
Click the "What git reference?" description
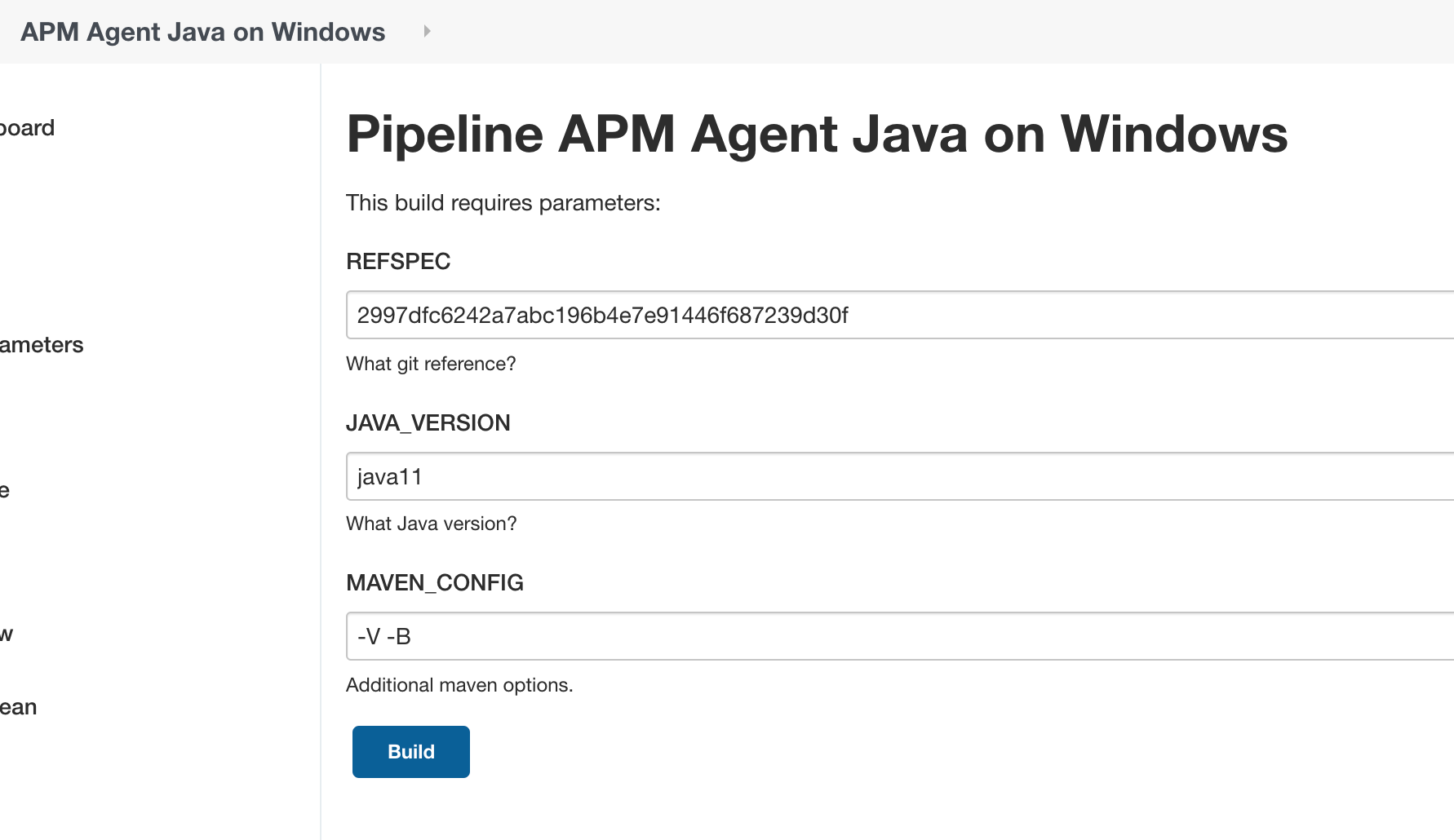[431, 364]
